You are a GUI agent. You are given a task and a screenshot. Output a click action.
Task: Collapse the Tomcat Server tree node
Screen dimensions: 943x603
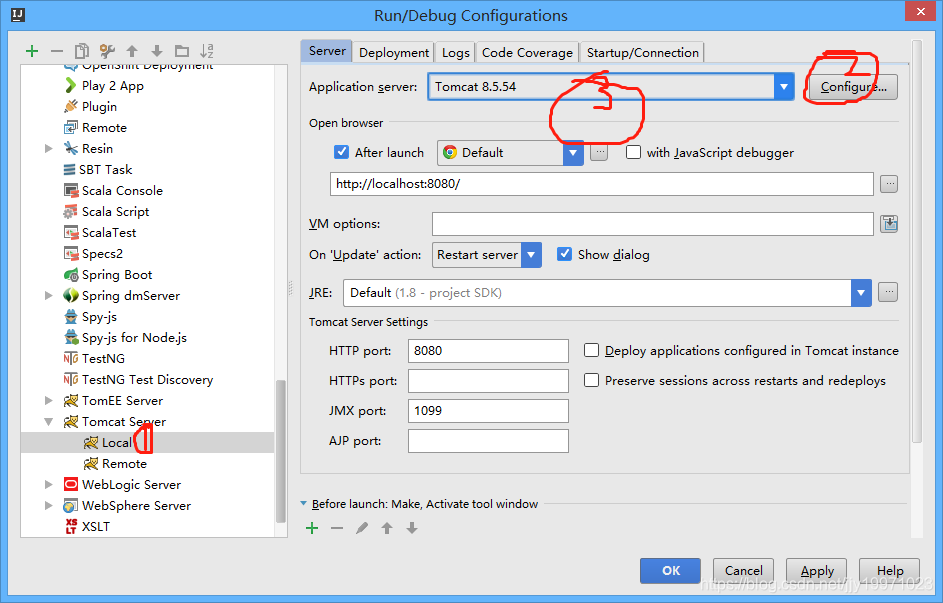pyautogui.click(x=49, y=421)
